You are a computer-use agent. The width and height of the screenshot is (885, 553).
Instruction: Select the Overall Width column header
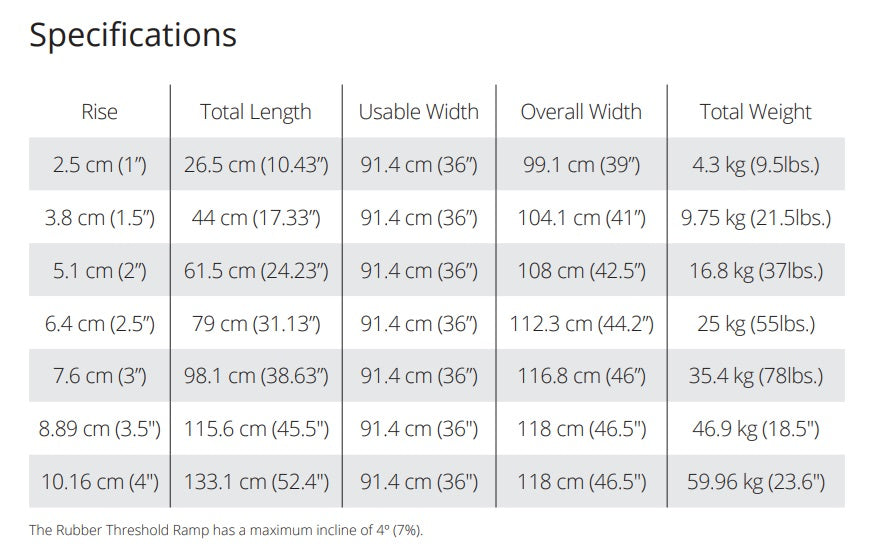point(581,112)
